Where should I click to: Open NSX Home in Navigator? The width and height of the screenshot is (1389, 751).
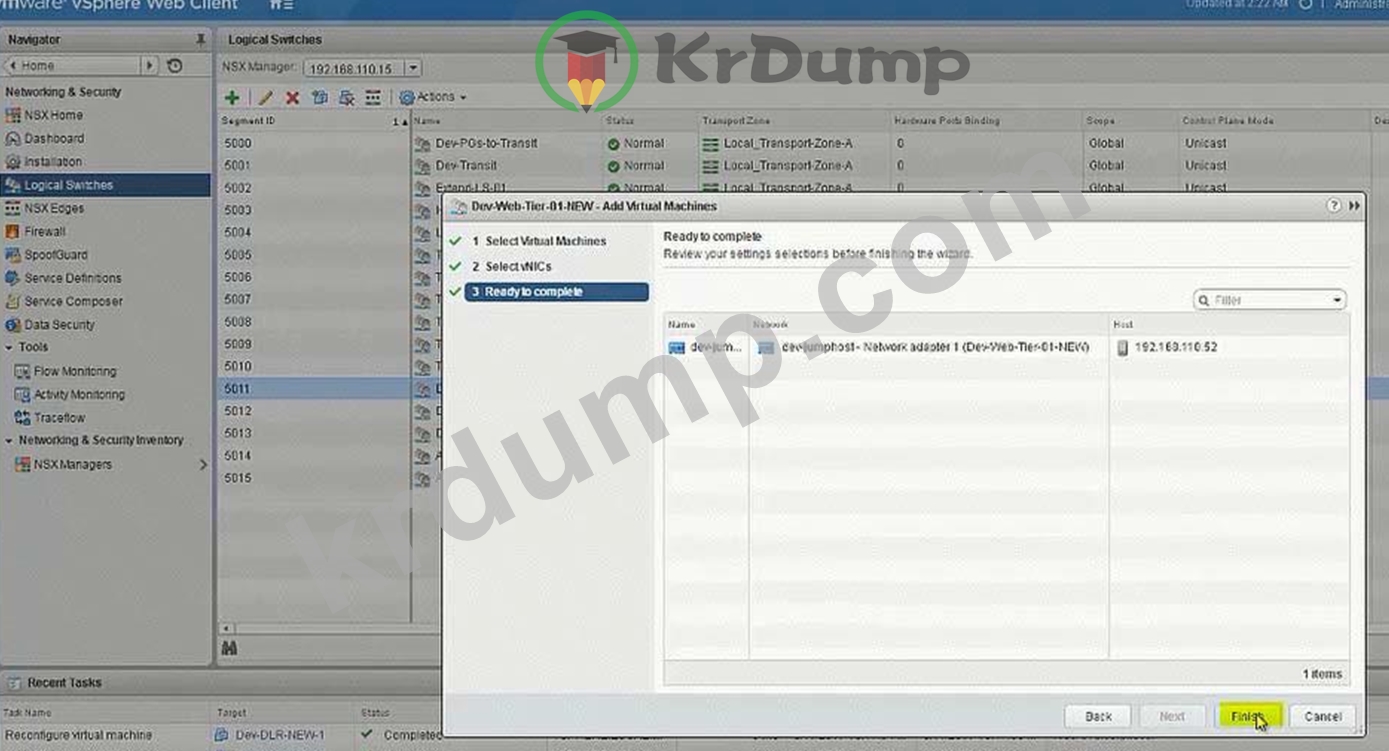(x=53, y=115)
